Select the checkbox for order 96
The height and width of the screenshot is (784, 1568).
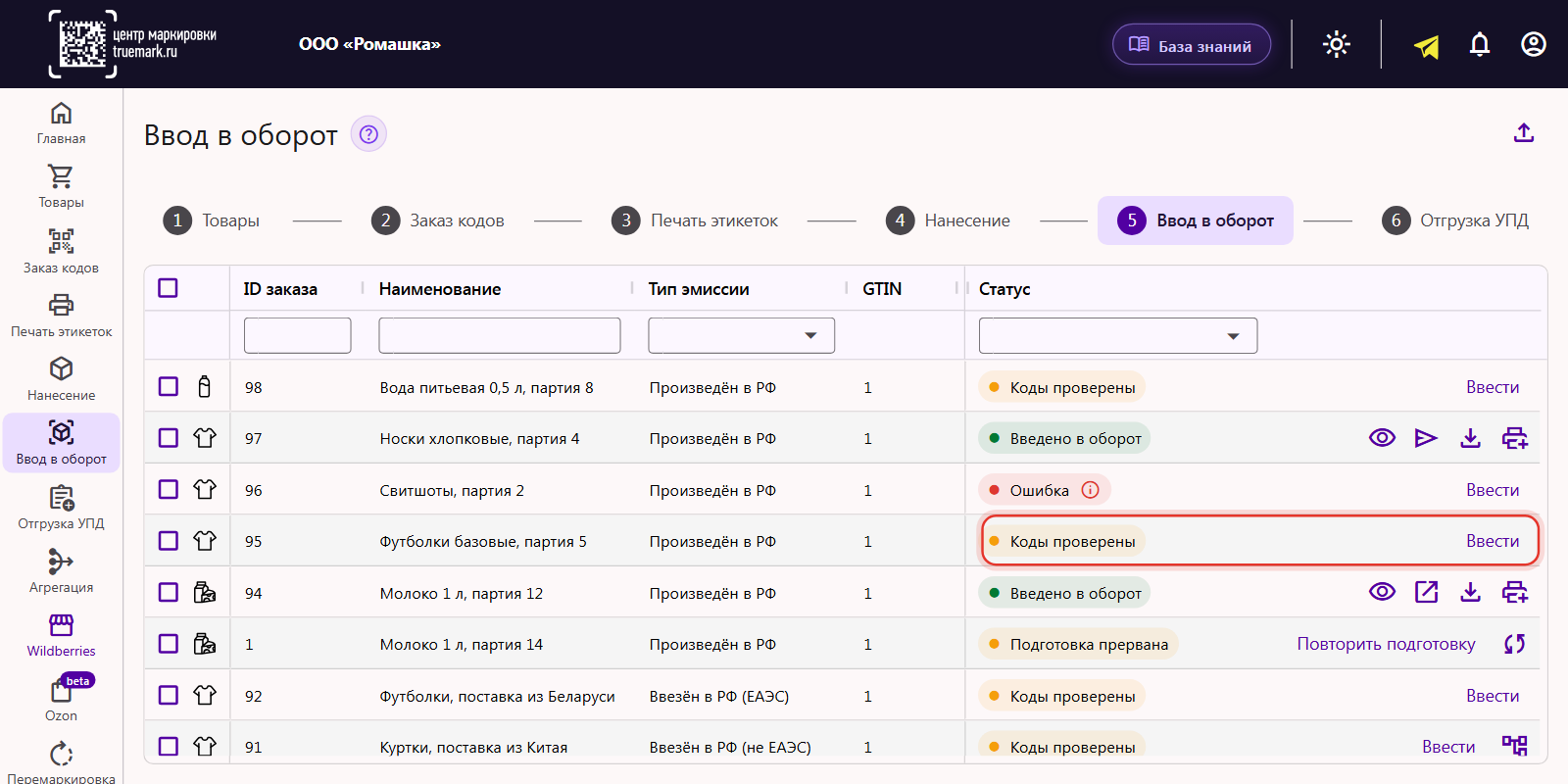tap(169, 489)
